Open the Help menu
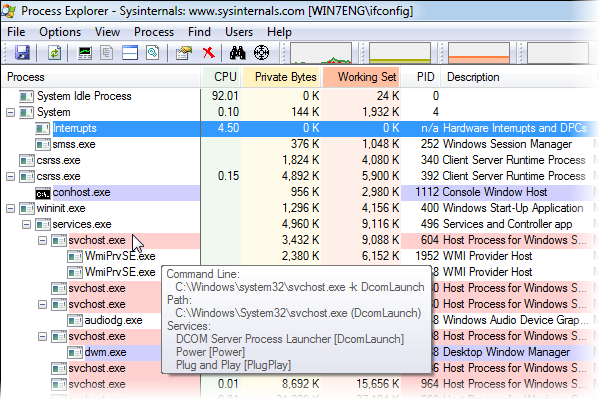The width and height of the screenshot is (600, 400). click(x=279, y=32)
